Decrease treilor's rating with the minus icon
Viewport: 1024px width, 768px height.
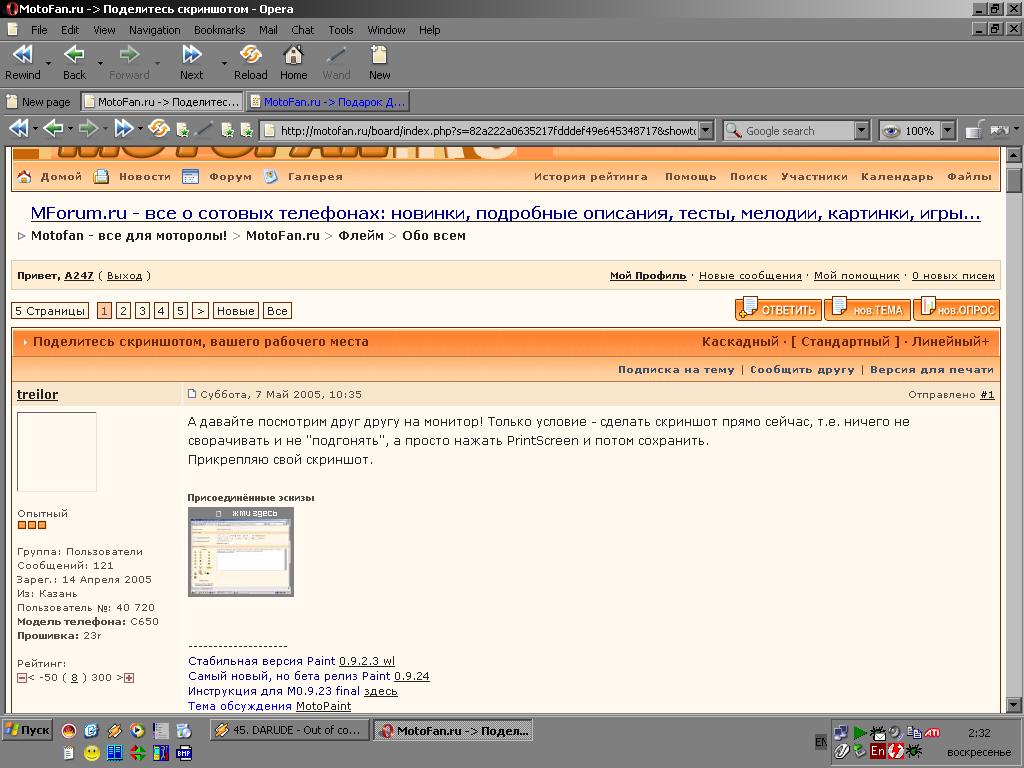[22, 678]
